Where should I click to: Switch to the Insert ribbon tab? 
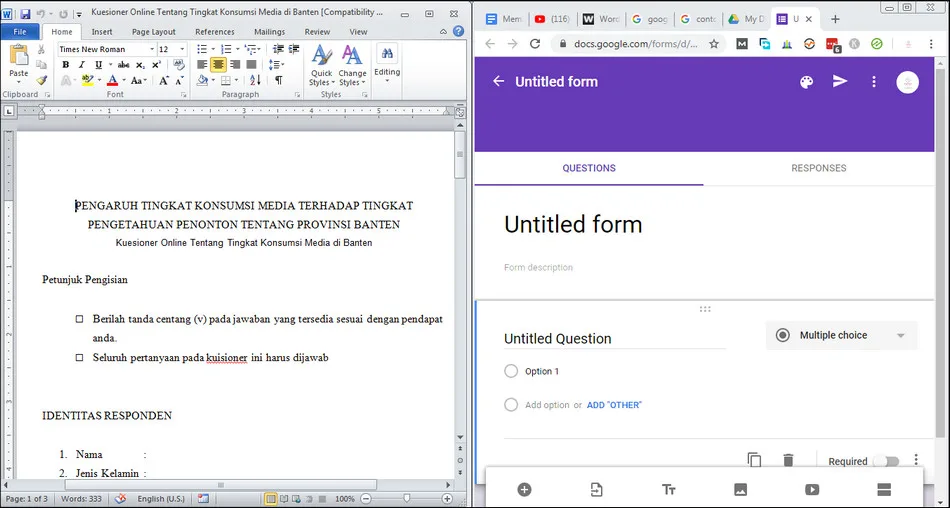tap(102, 32)
